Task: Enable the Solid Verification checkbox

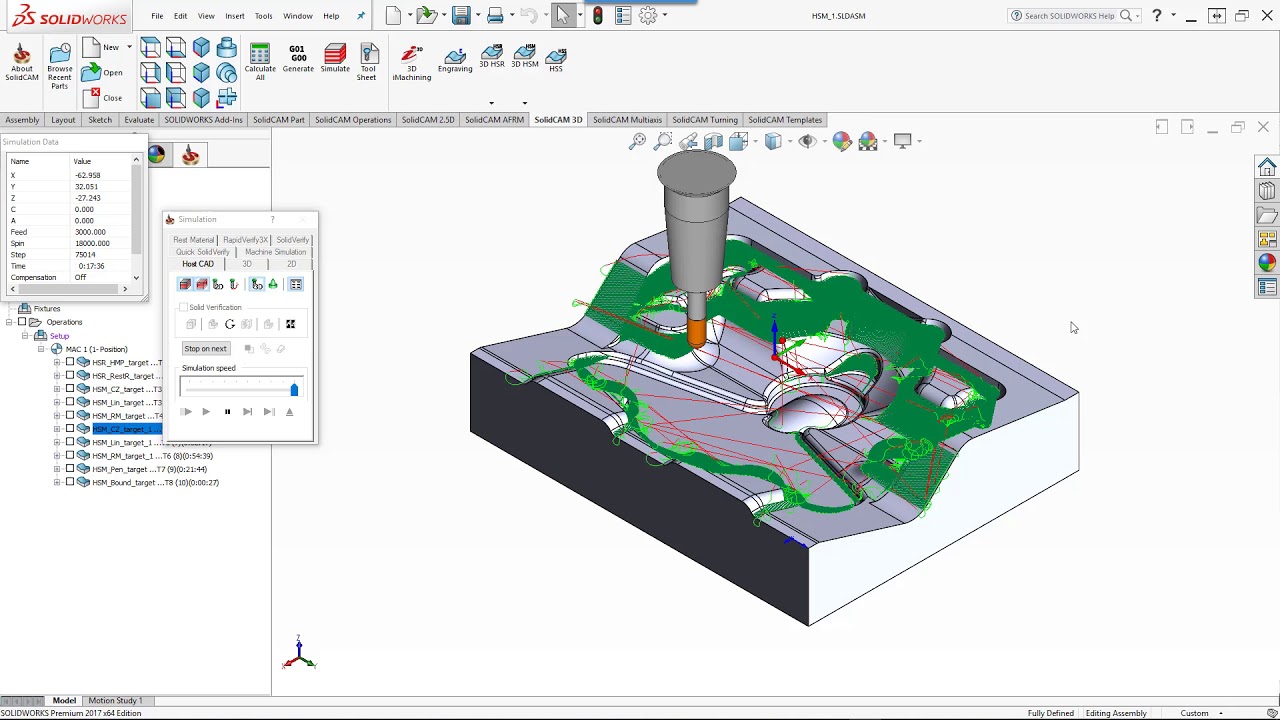Action: (x=183, y=307)
